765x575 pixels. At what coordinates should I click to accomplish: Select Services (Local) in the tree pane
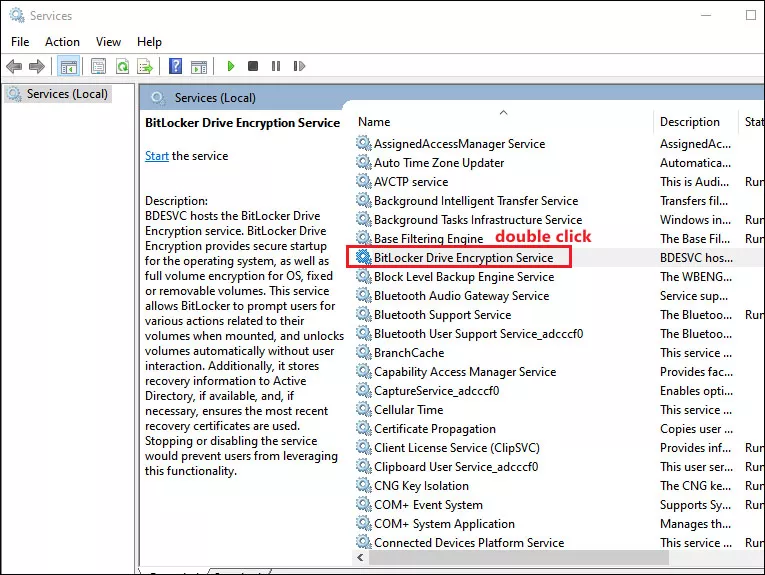pos(67,94)
